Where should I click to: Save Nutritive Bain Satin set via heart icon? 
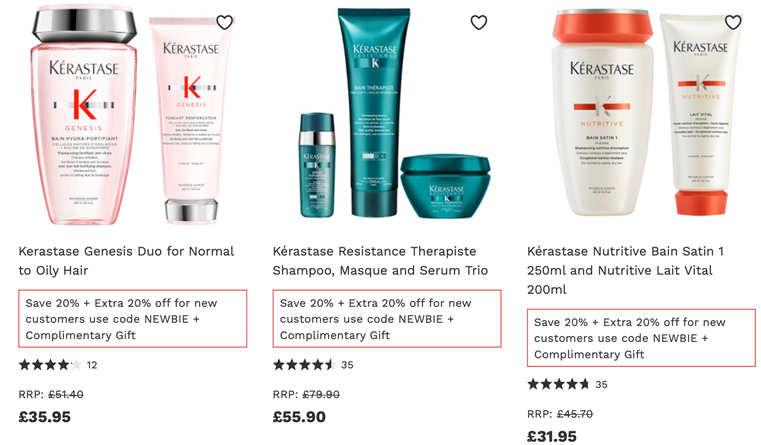[733, 22]
